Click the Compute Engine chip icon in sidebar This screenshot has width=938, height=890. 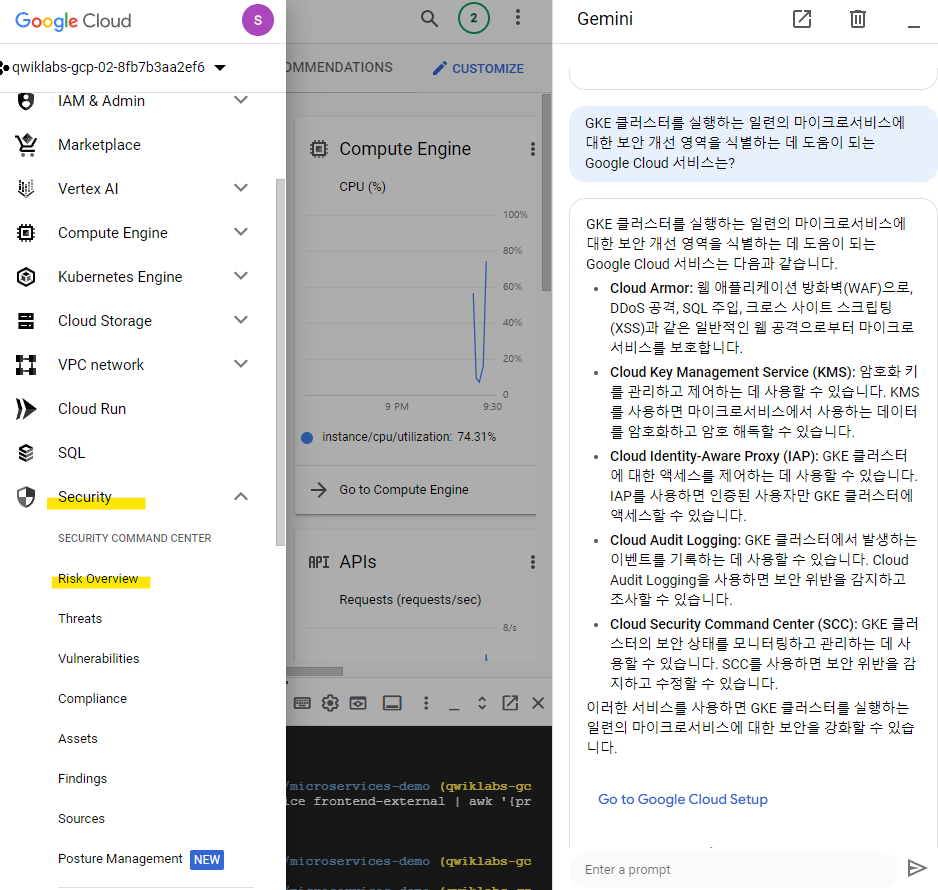26,233
